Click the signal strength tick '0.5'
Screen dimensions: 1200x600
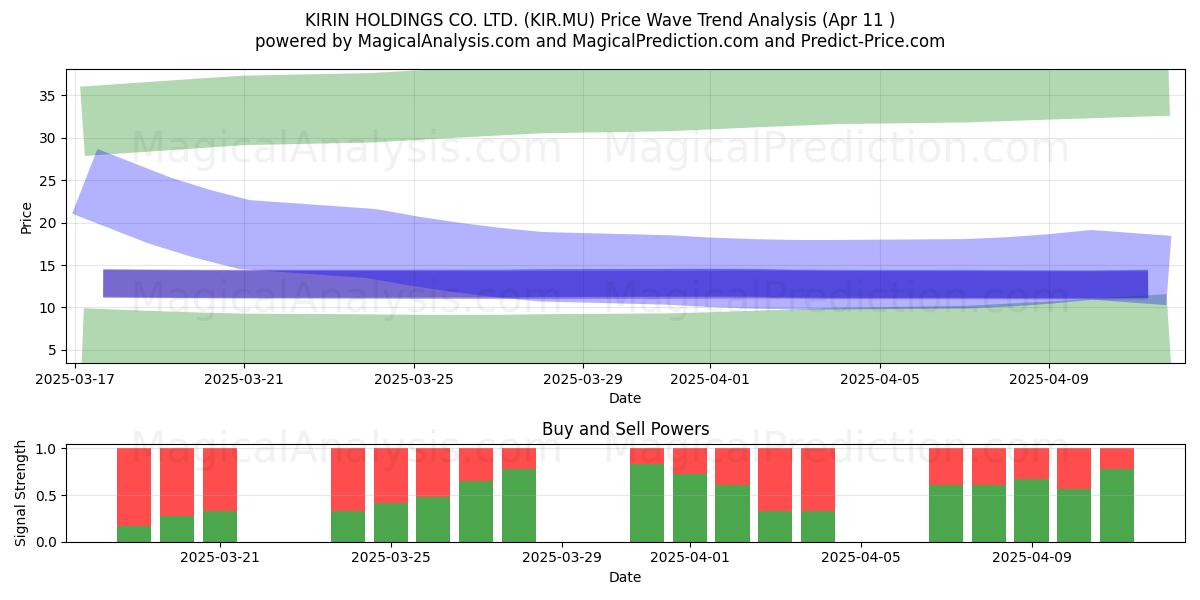pos(45,496)
